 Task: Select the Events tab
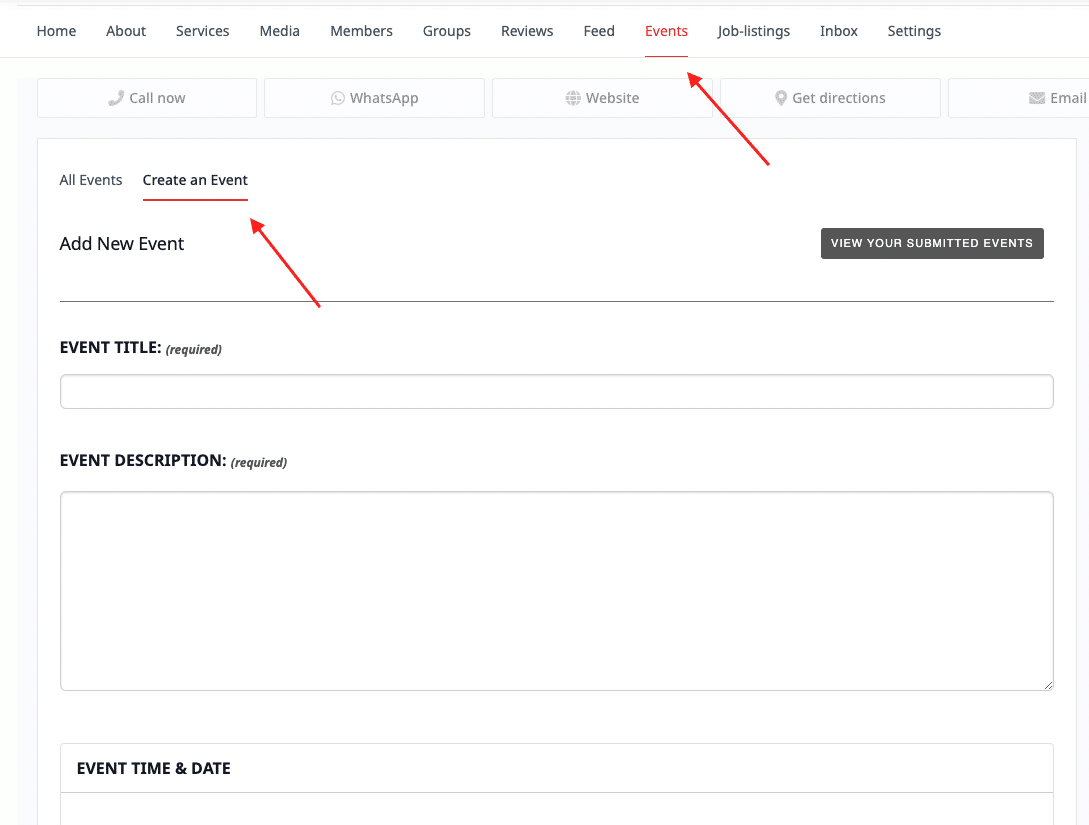pos(666,31)
